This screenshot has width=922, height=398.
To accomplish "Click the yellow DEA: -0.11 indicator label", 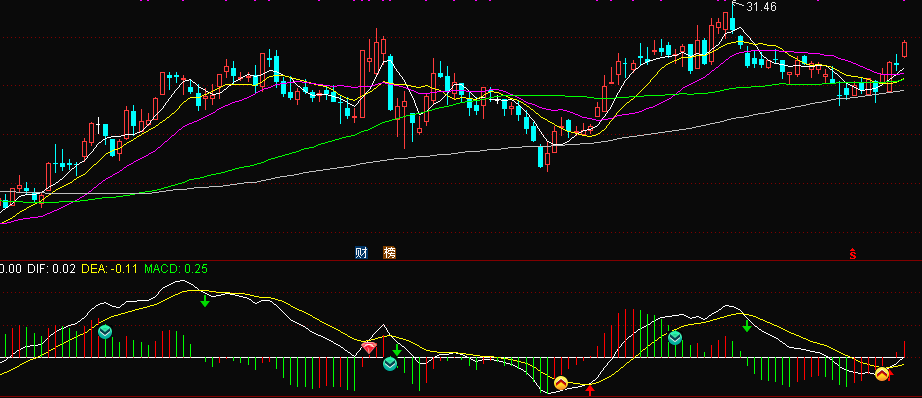I will point(109,269).
